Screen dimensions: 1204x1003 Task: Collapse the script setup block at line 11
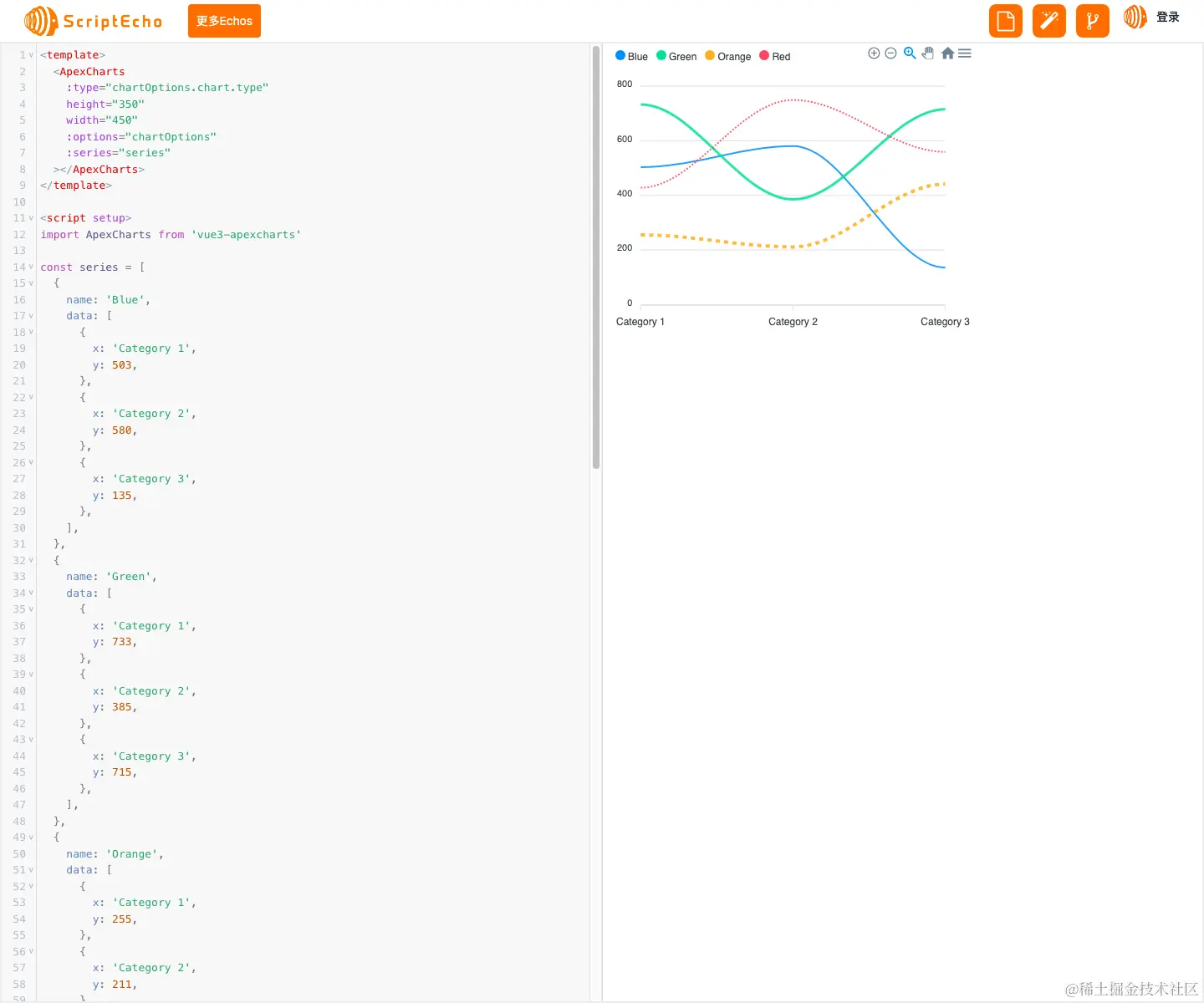(x=32, y=218)
